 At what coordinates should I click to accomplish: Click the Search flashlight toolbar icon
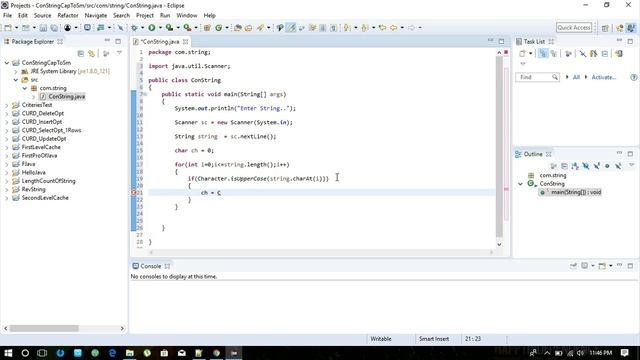coord(260,28)
